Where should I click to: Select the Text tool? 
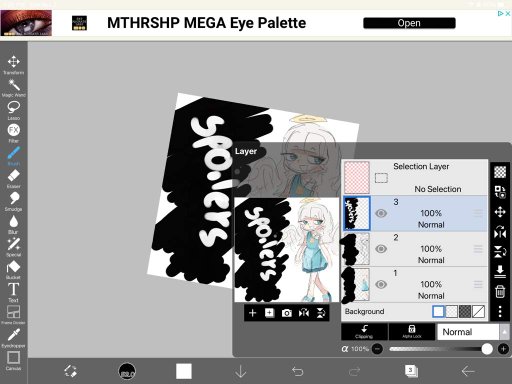click(x=14, y=293)
